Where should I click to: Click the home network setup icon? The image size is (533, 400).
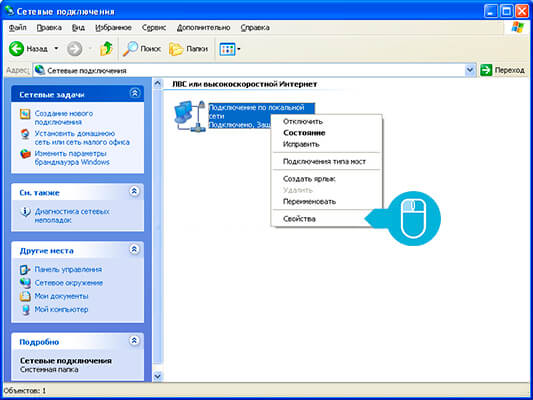[25, 134]
